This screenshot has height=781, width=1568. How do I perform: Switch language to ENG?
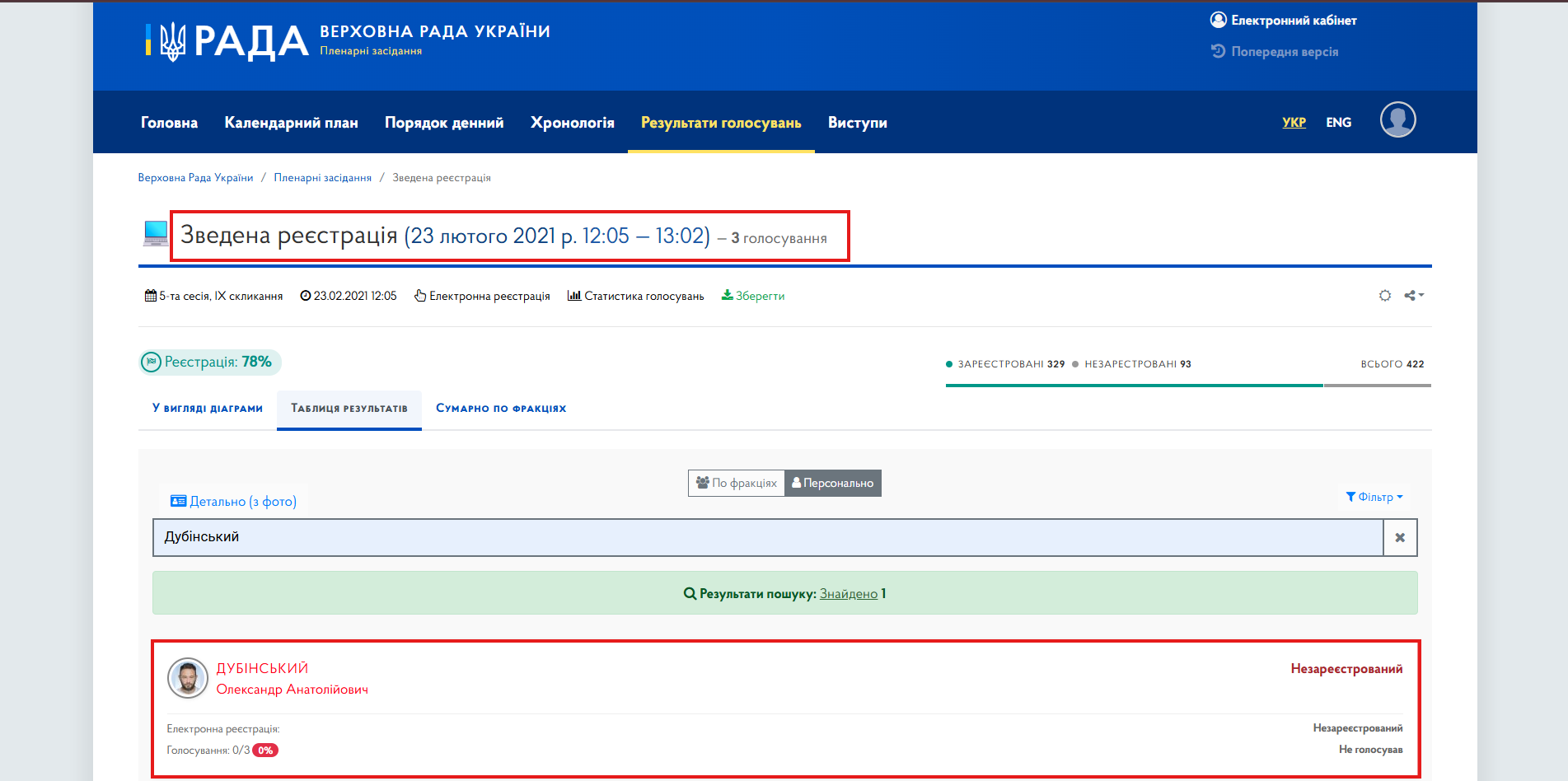1338,122
